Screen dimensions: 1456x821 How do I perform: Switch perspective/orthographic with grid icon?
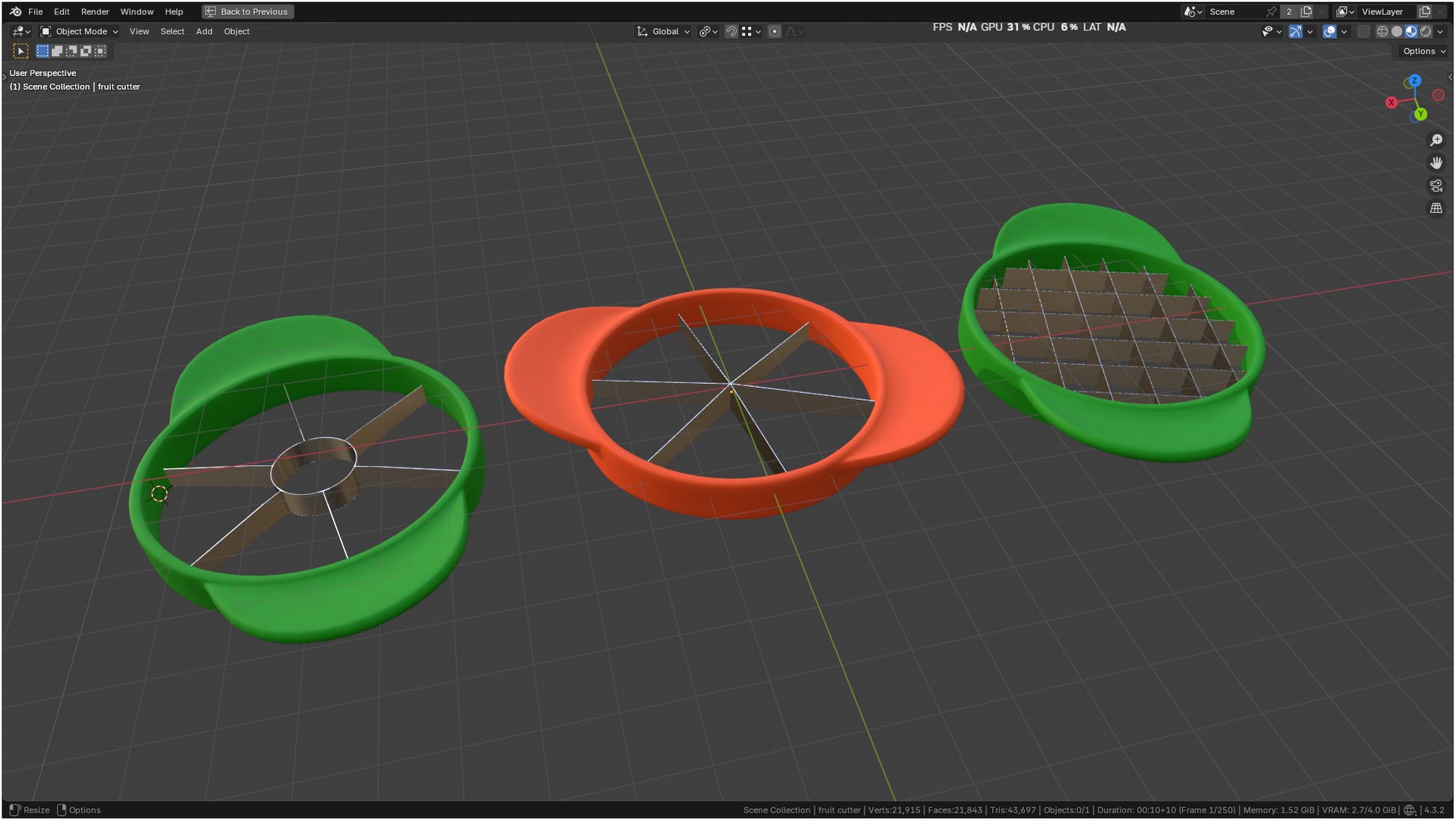(x=1436, y=208)
